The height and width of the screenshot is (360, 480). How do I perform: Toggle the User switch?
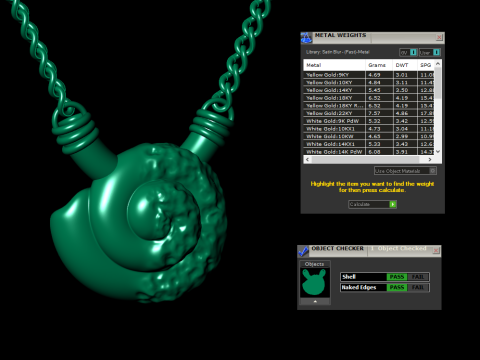pos(436,52)
